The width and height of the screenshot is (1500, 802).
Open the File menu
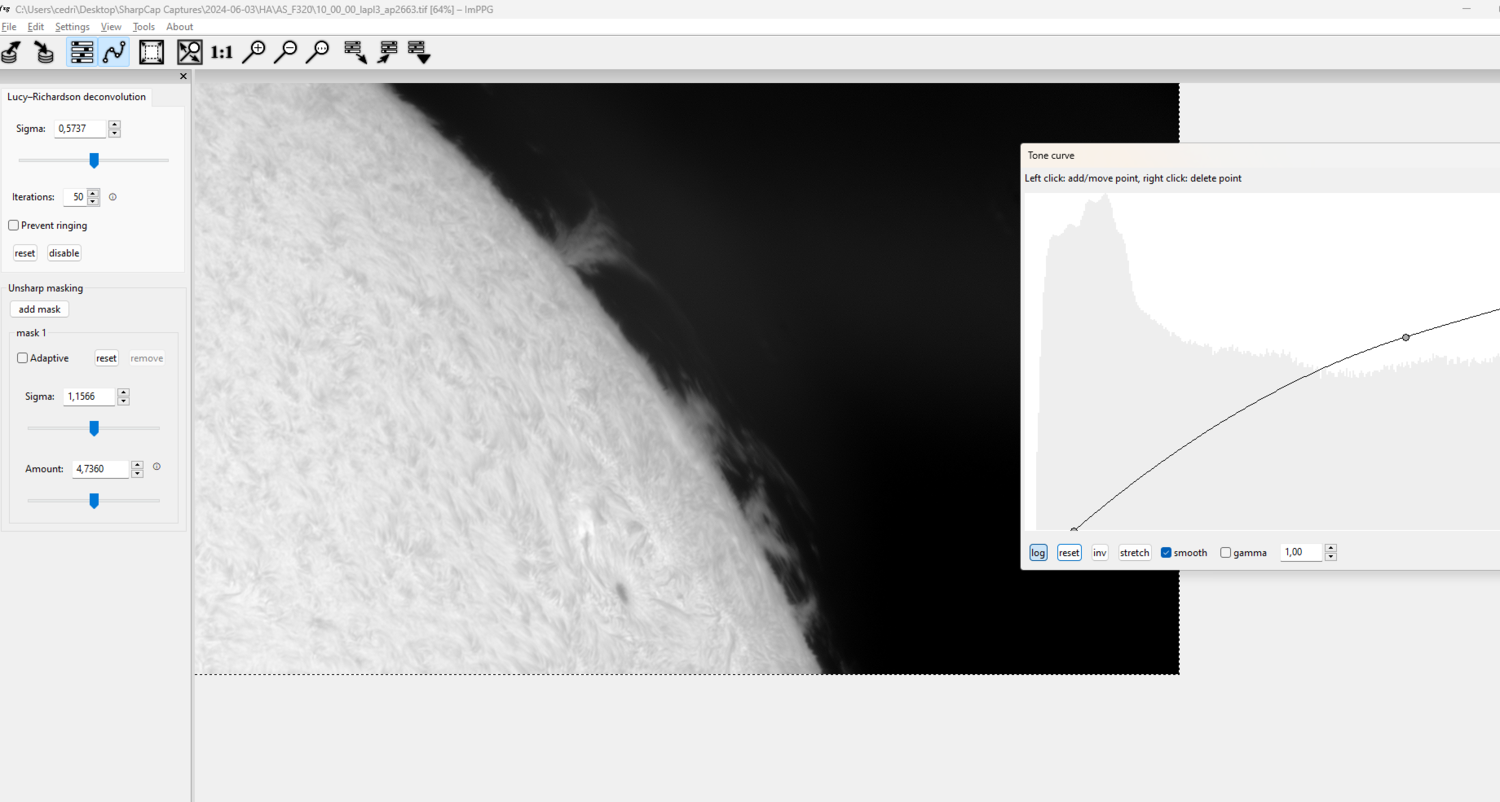coord(9,27)
